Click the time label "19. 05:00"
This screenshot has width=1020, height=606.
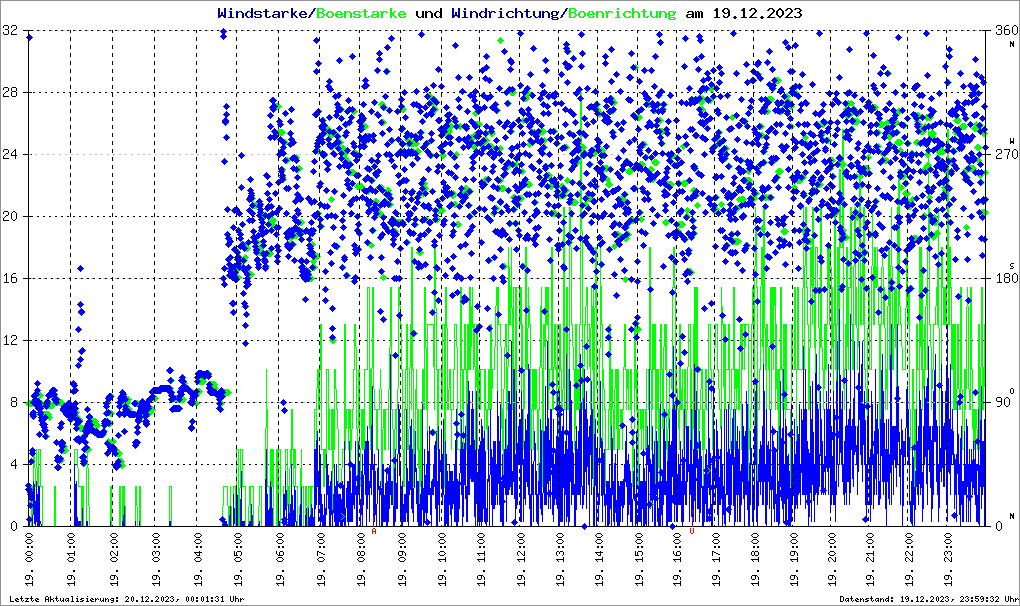coord(237,559)
